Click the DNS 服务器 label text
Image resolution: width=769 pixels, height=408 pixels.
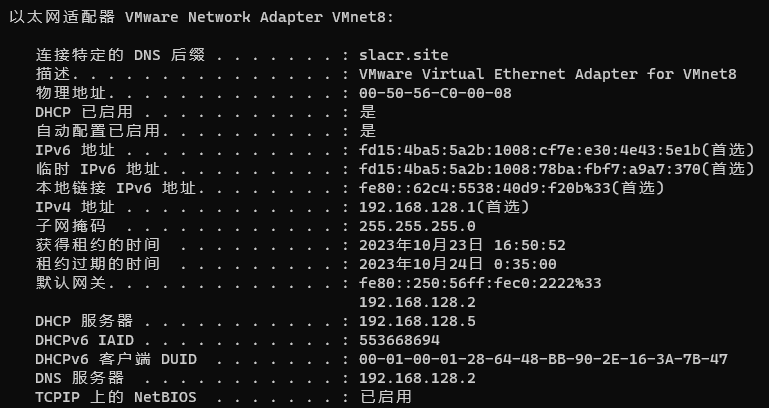[80, 378]
